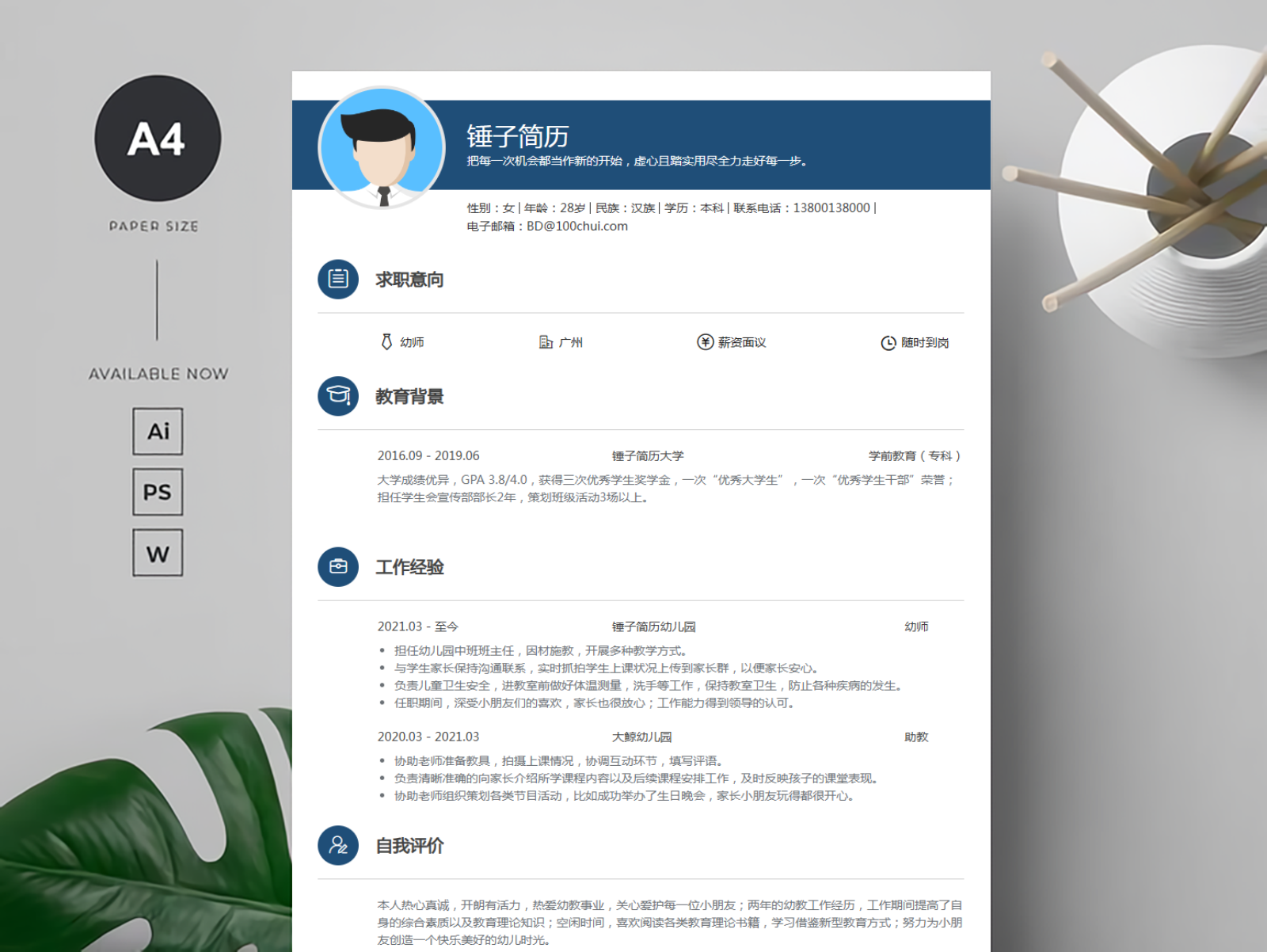Viewport: 1267px width, 952px height.
Task: Click 学前教育（专科）major text
Action: [x=915, y=455]
